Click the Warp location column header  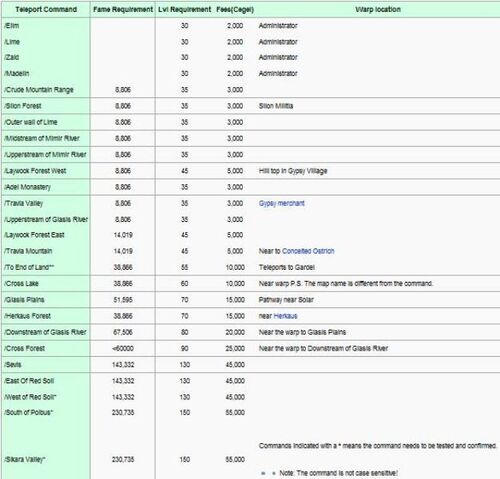(378, 9)
